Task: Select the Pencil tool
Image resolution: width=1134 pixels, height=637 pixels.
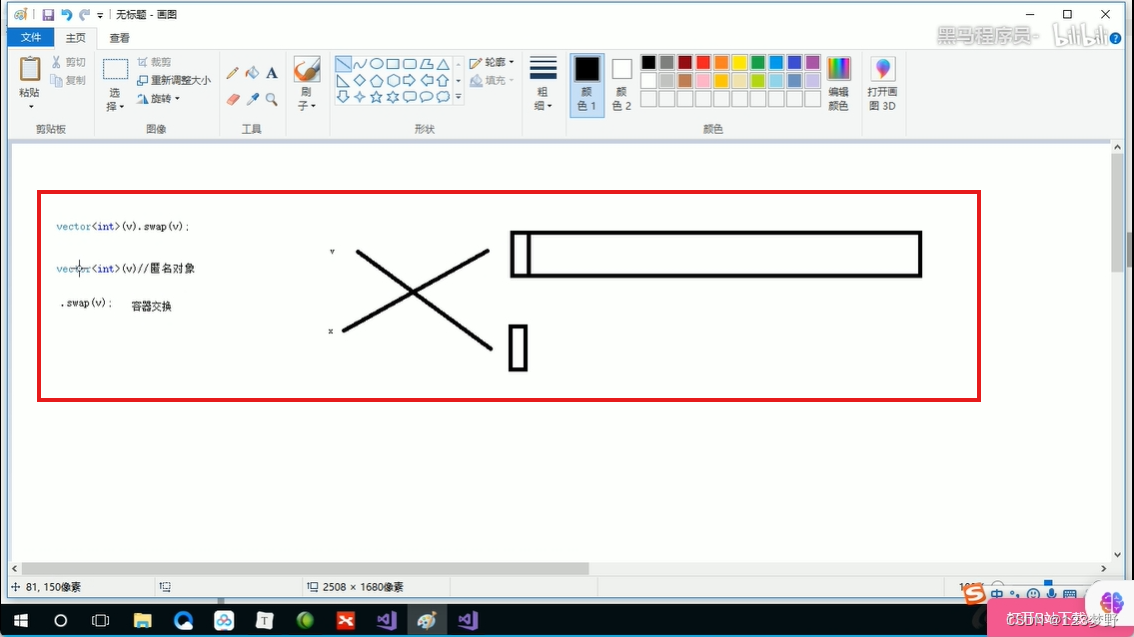Action: (x=232, y=73)
